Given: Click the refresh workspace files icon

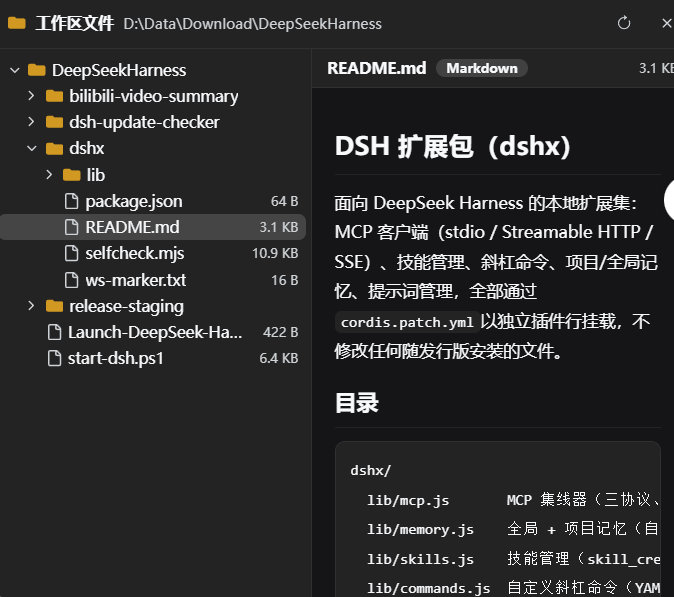Looking at the screenshot, I should pyautogui.click(x=624, y=23).
